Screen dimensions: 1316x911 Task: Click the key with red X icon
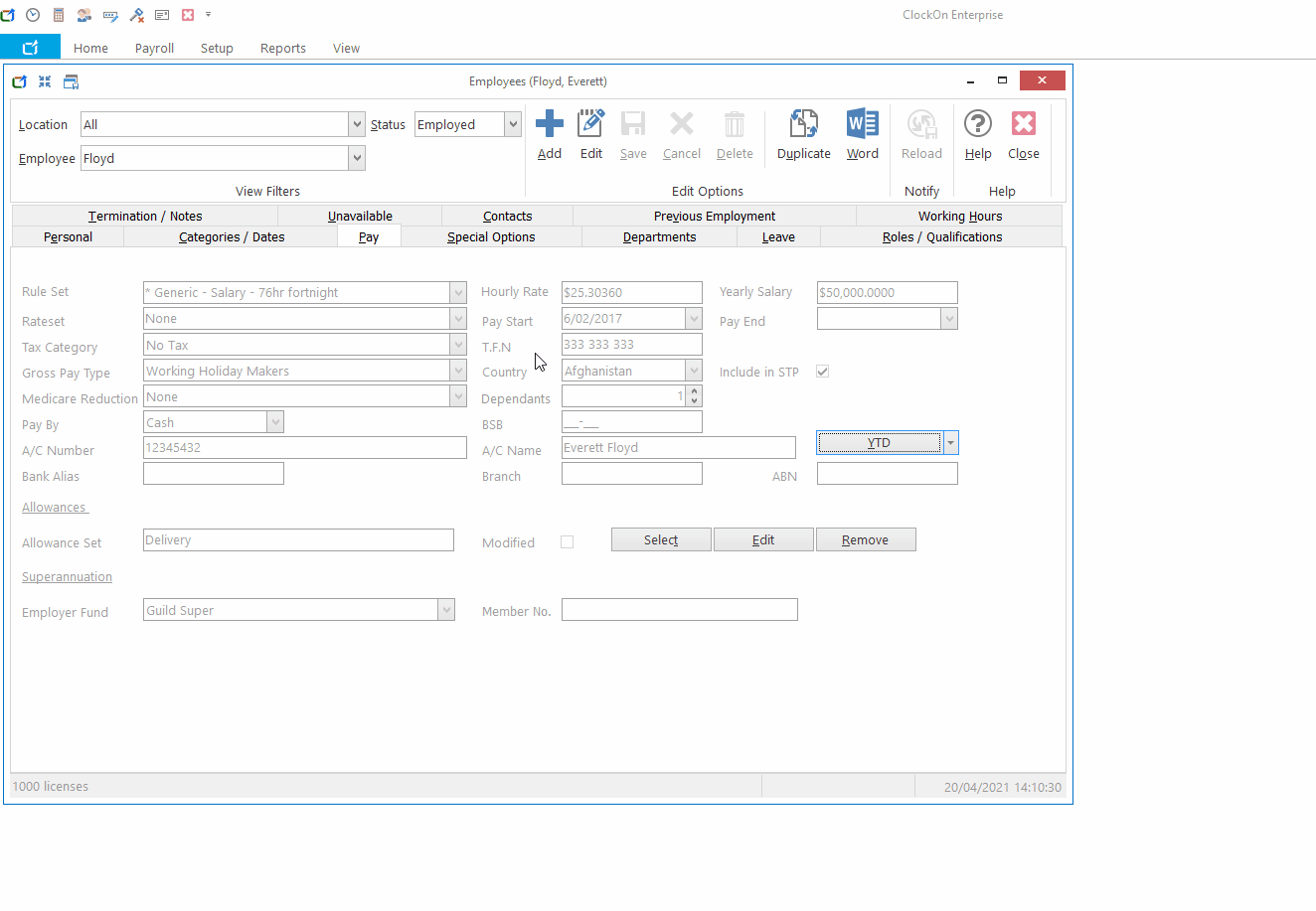[x=137, y=15]
